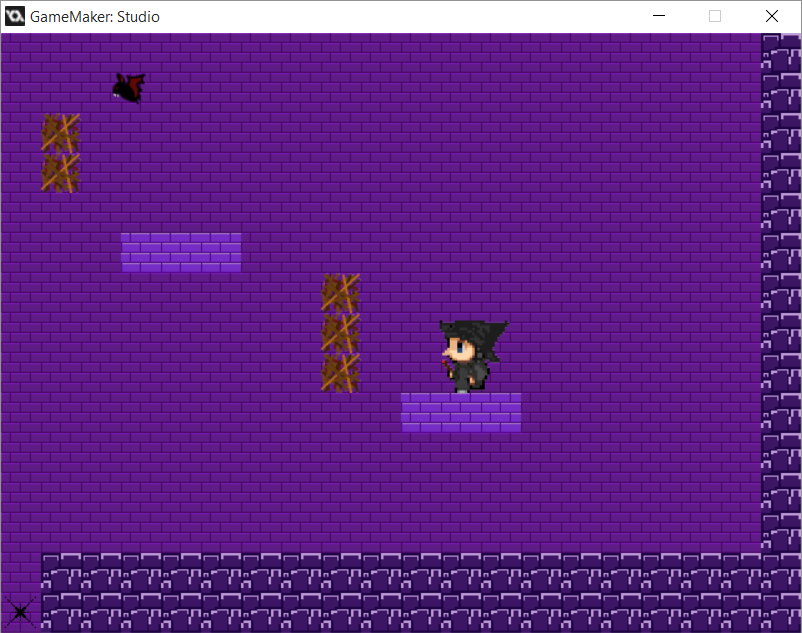Image resolution: width=802 pixels, height=633 pixels.
Task: Click the GameMaker: Studio window title text
Action: click(x=95, y=17)
